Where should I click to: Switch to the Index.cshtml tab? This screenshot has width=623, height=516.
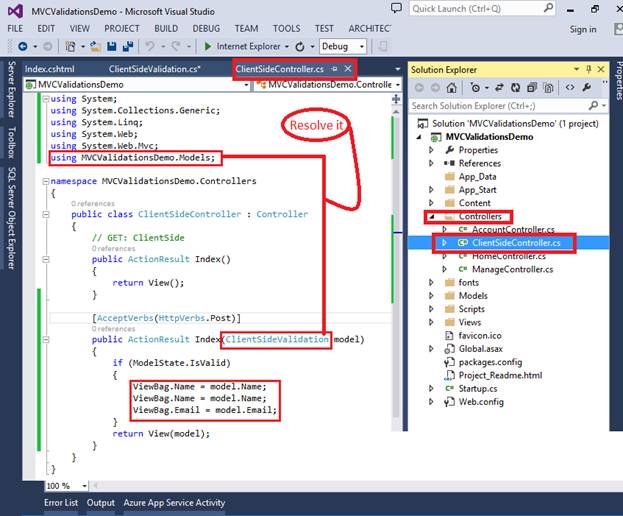coord(49,69)
